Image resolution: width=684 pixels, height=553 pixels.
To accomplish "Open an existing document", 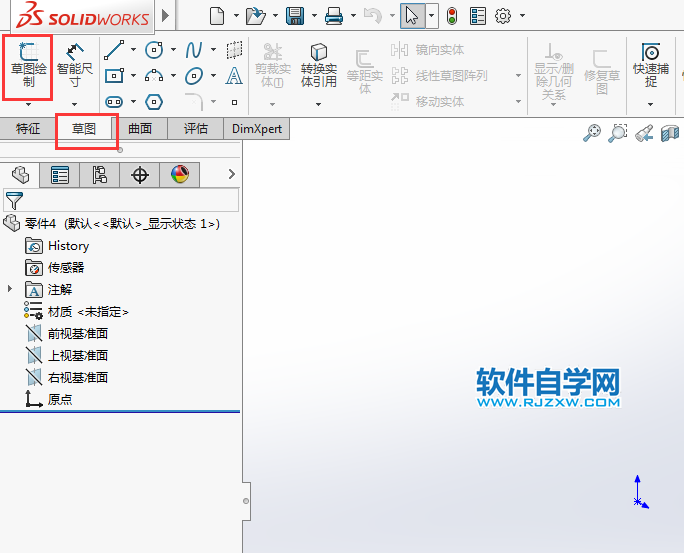I will [x=256, y=16].
